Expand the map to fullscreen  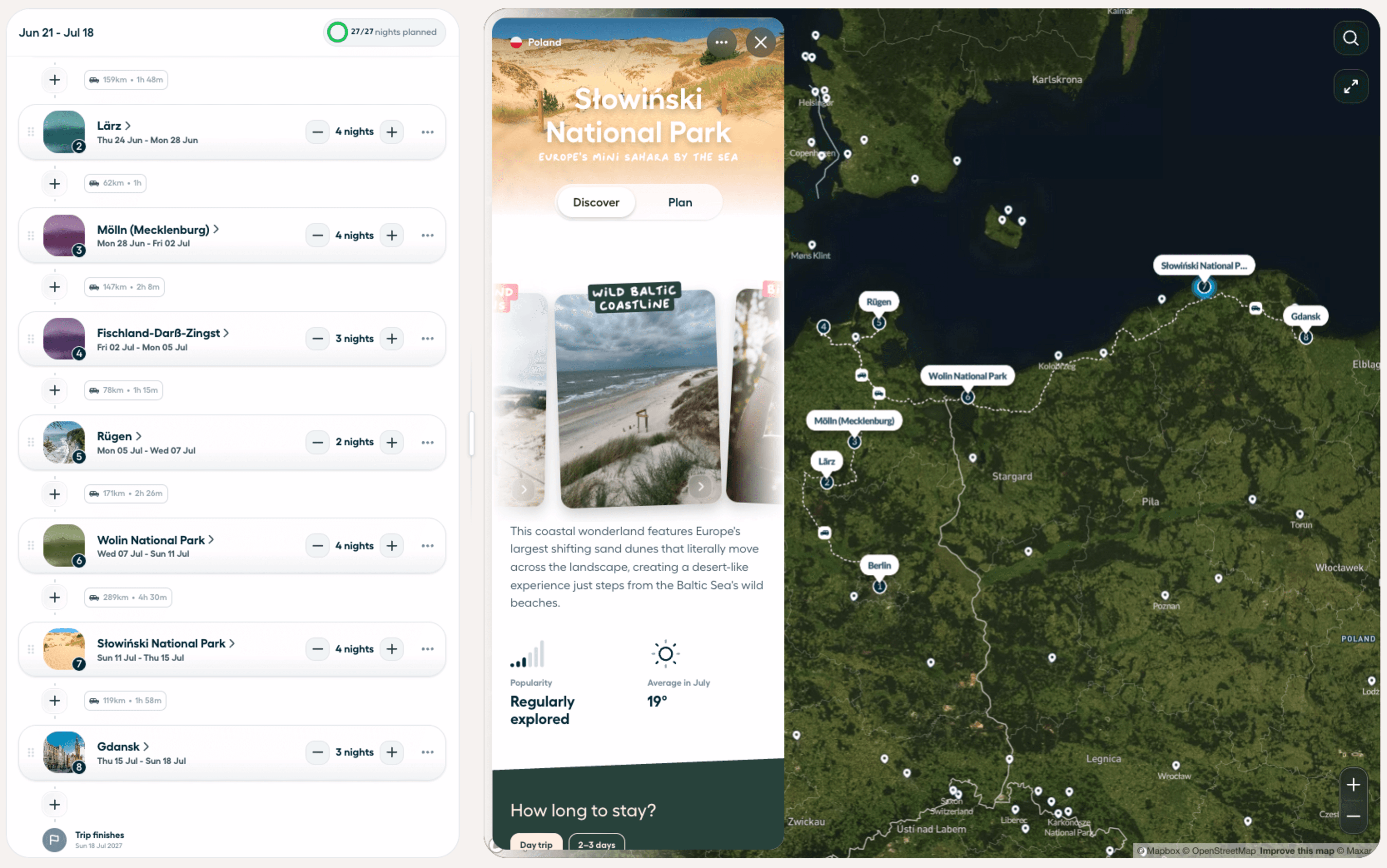click(x=1351, y=87)
